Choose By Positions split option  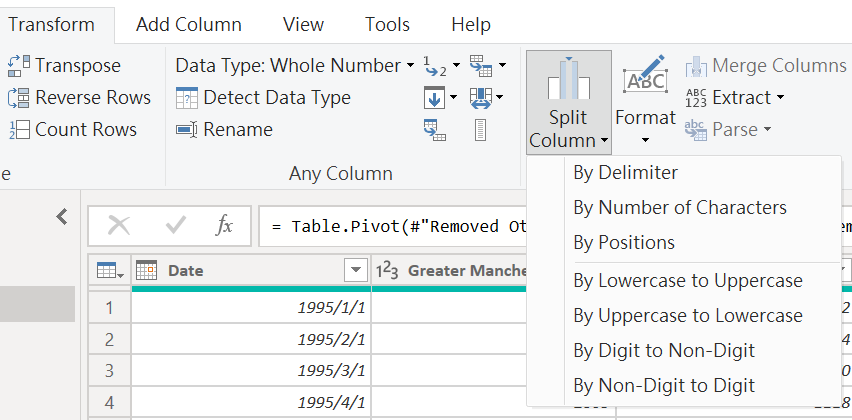tap(684, 242)
